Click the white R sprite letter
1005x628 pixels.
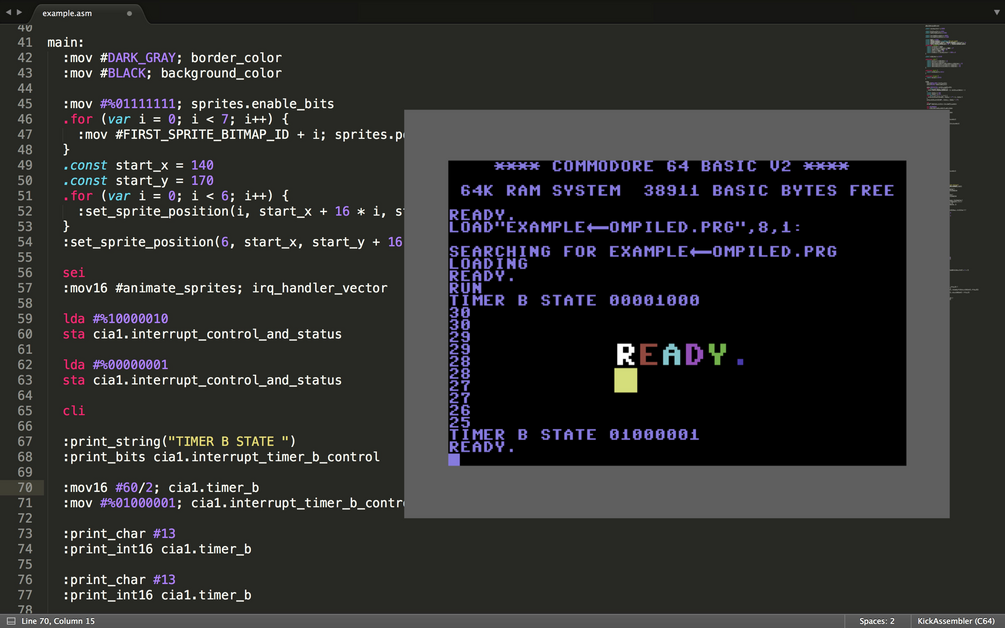pos(626,354)
